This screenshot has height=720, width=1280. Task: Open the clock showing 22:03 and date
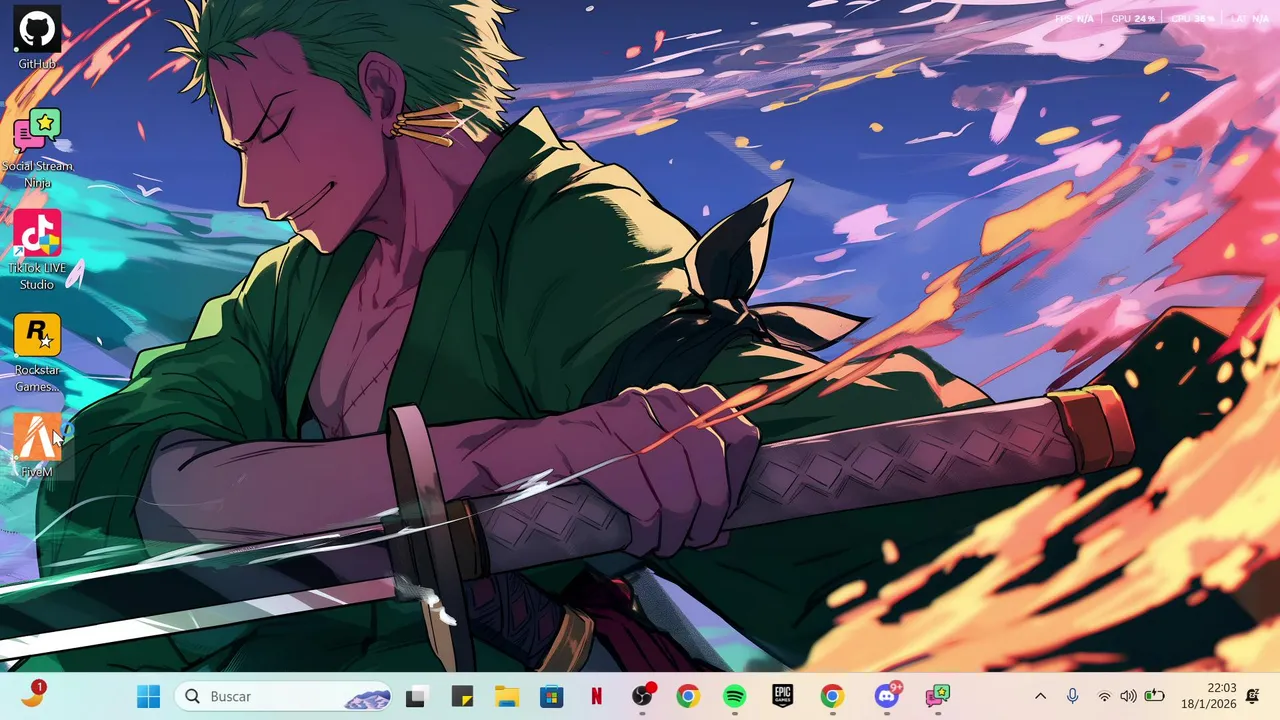1208,696
